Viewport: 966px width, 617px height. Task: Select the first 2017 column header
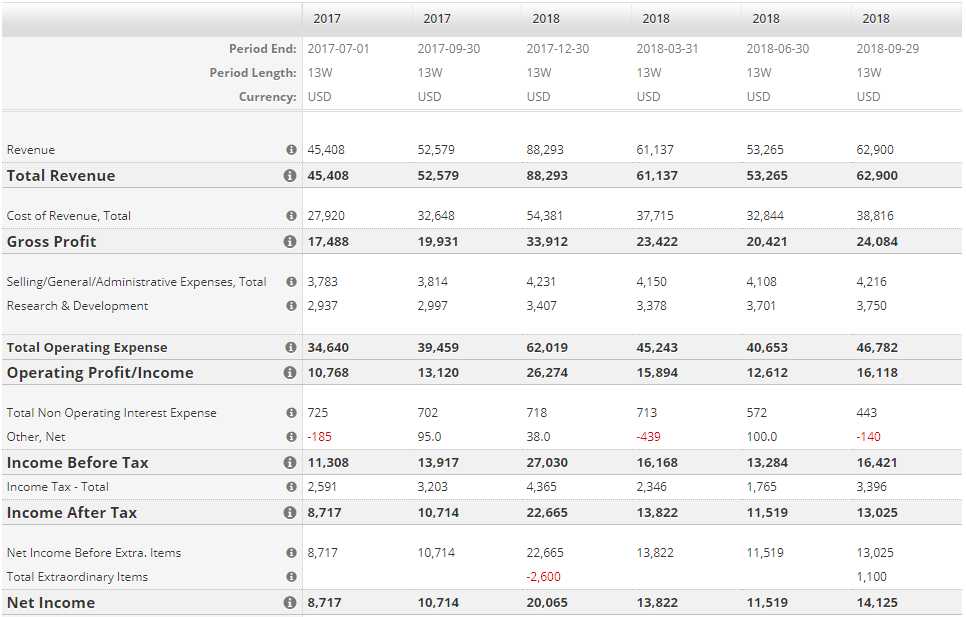coord(326,18)
